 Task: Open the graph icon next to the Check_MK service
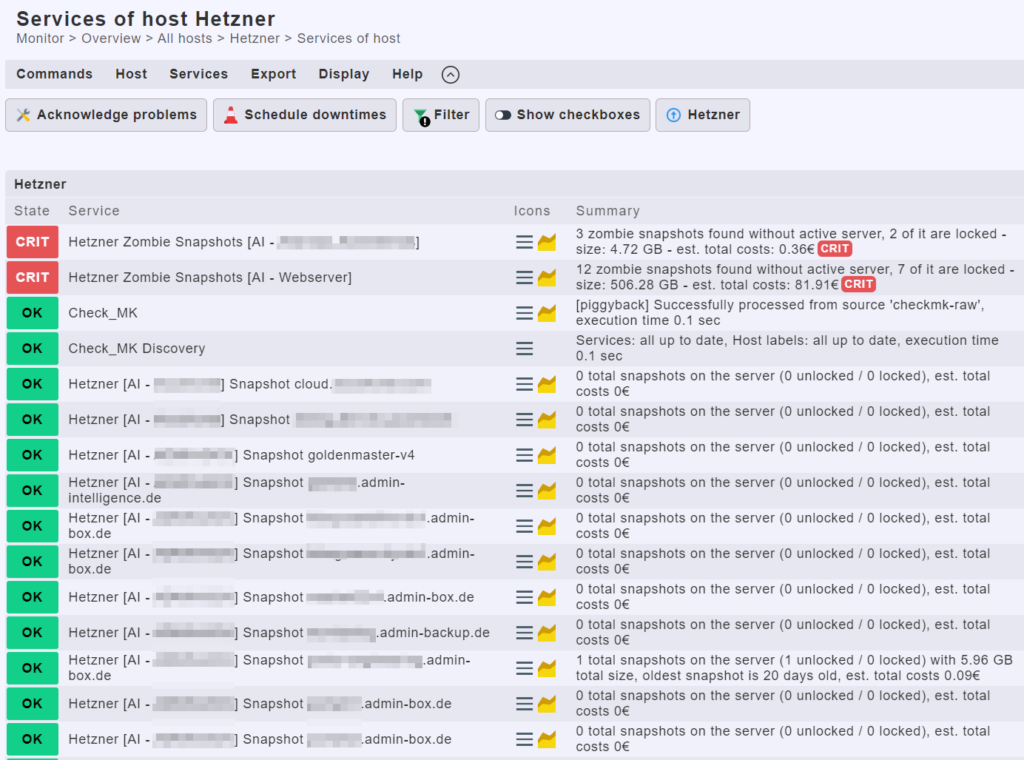pos(547,312)
